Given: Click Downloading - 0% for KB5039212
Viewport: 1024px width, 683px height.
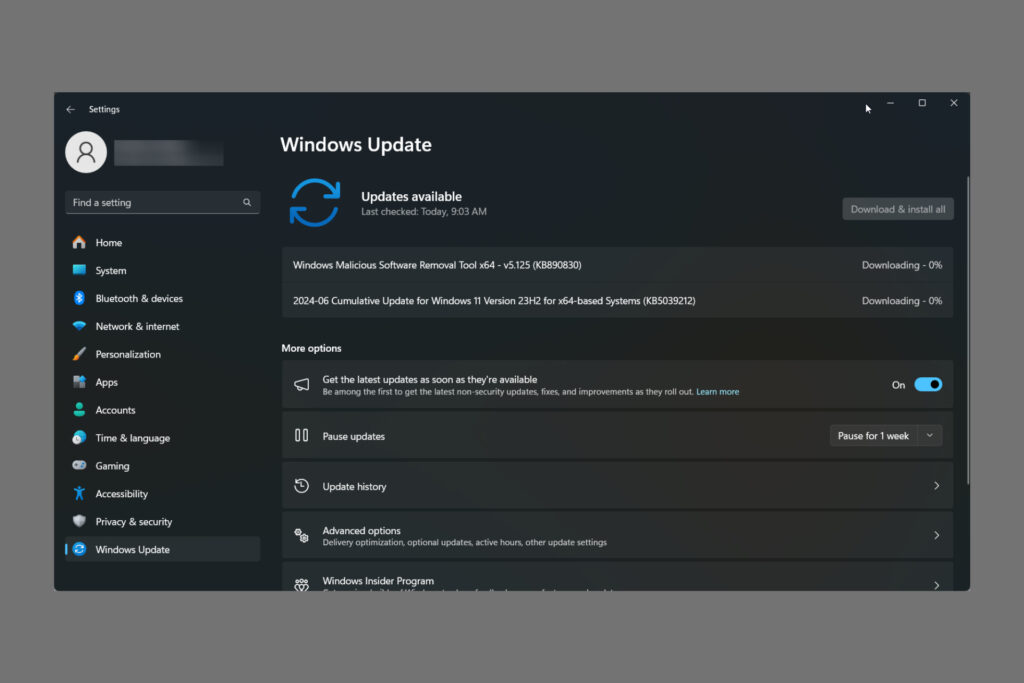Looking at the screenshot, I should pos(901,301).
